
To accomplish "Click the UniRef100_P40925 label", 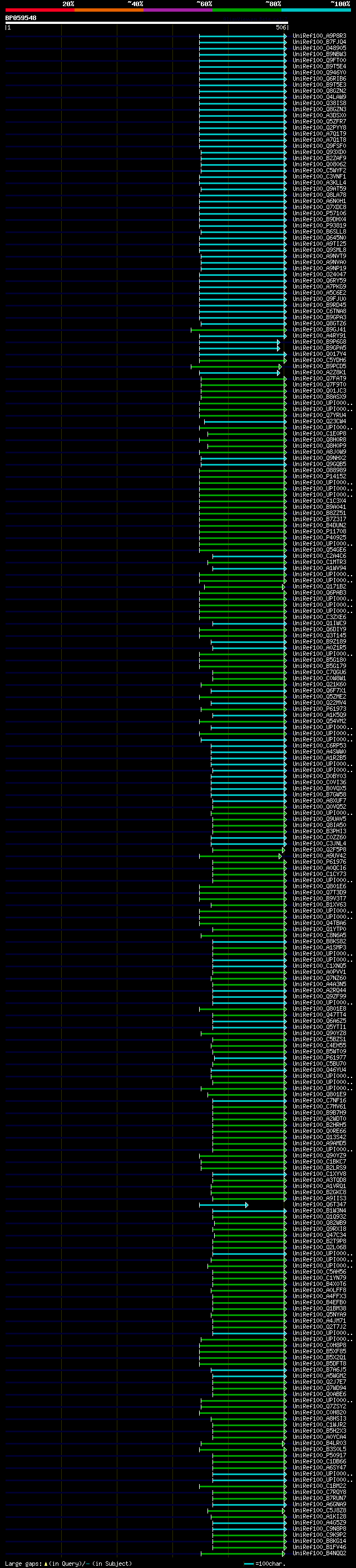I will pos(319,538).
